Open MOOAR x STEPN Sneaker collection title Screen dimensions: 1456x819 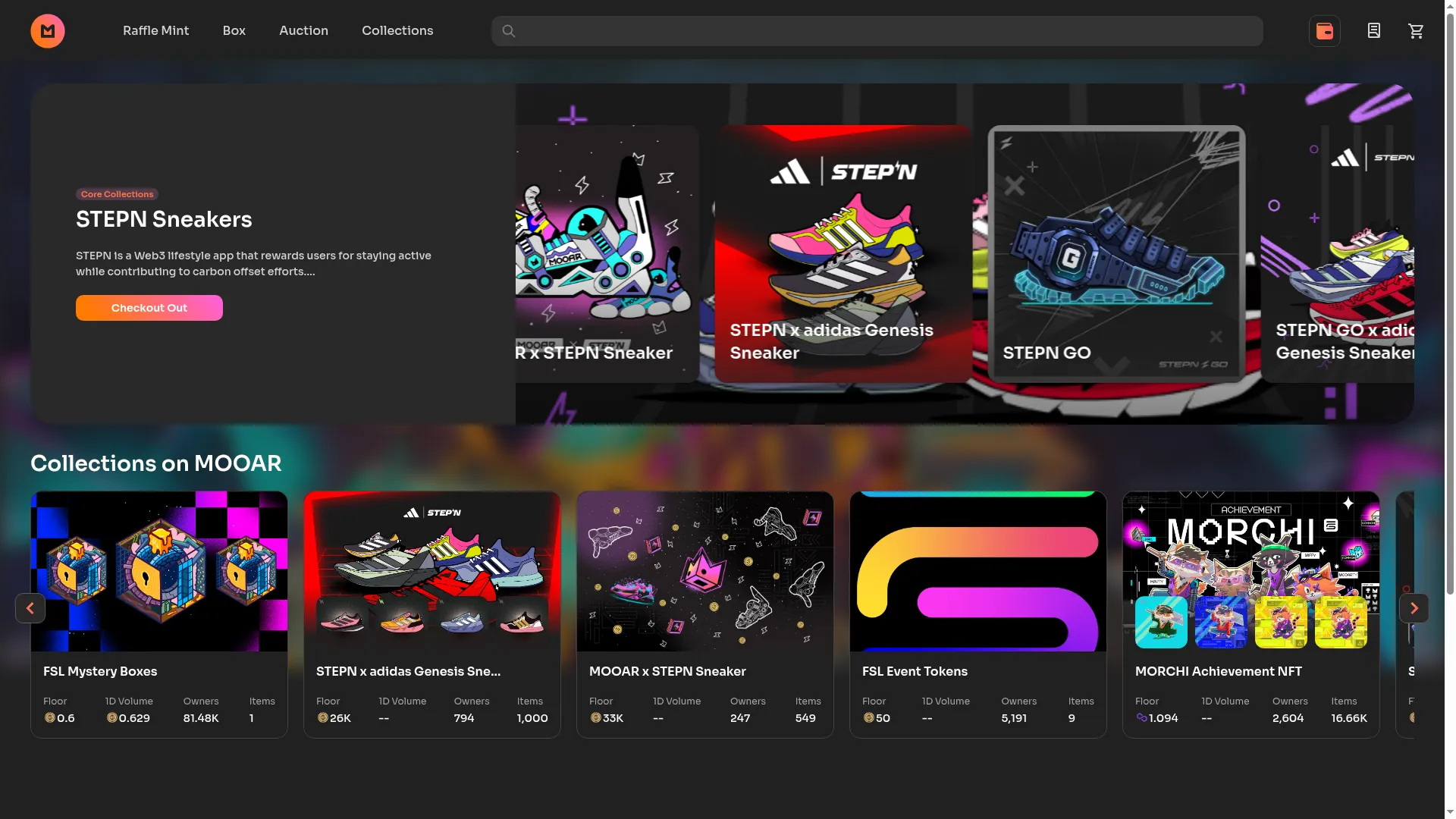(x=667, y=671)
